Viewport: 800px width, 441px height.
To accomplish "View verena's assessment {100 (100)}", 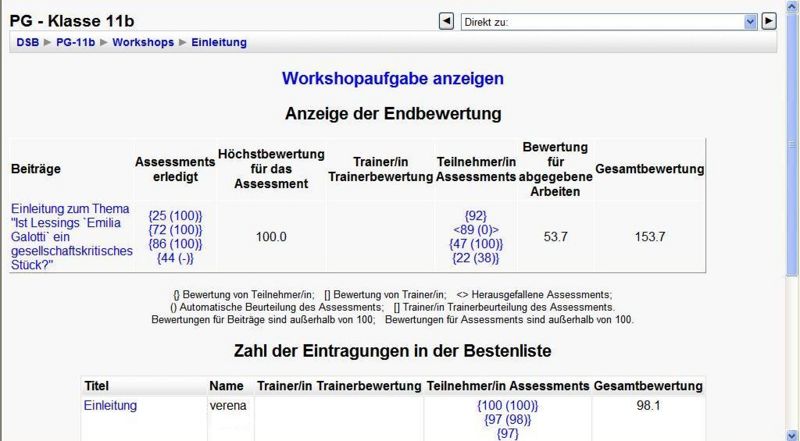I will pos(509,406).
